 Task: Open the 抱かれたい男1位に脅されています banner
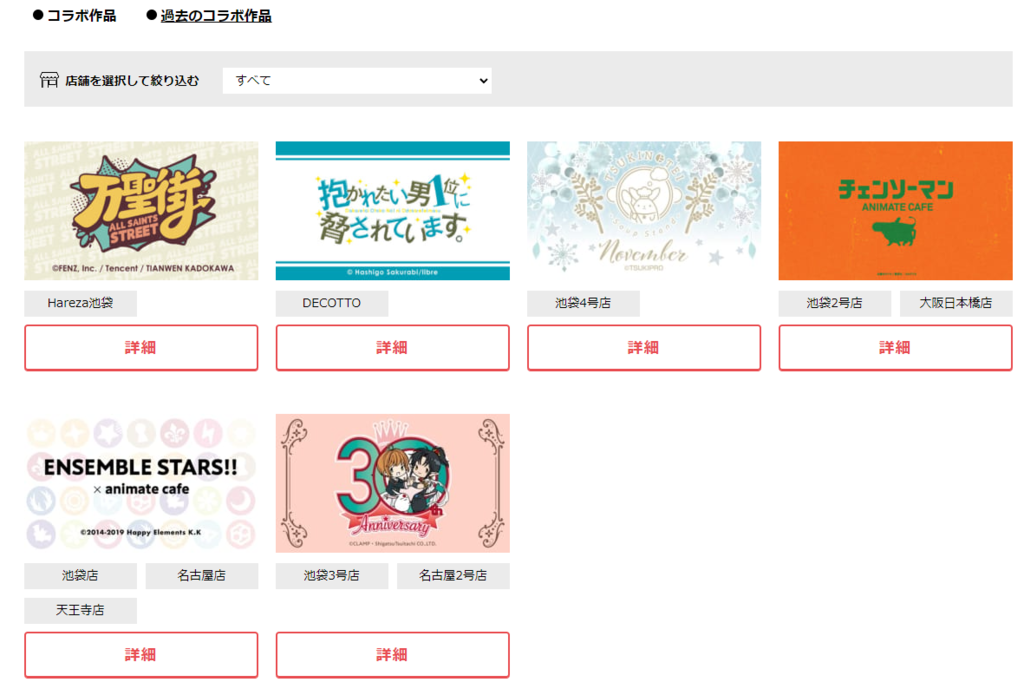pyautogui.click(x=392, y=211)
